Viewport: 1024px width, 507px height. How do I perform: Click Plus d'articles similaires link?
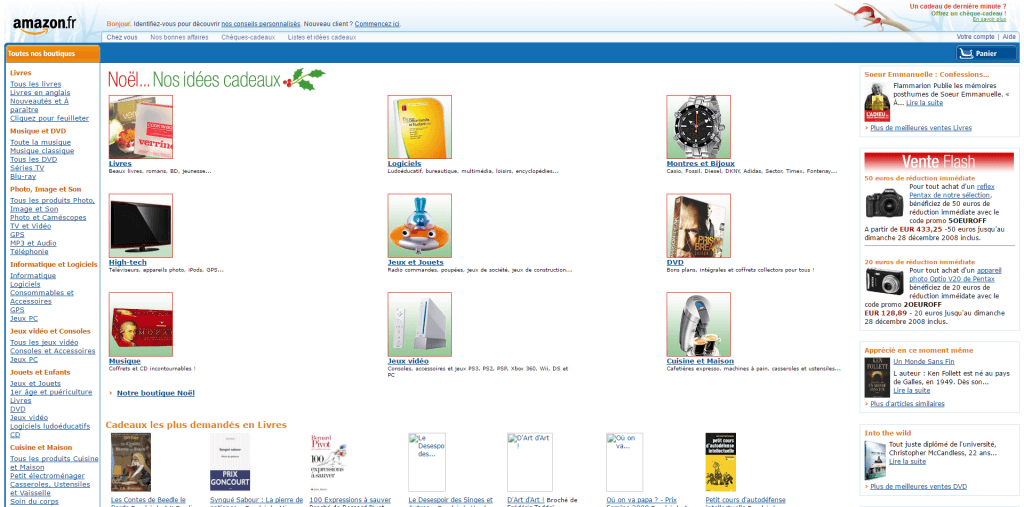point(907,404)
